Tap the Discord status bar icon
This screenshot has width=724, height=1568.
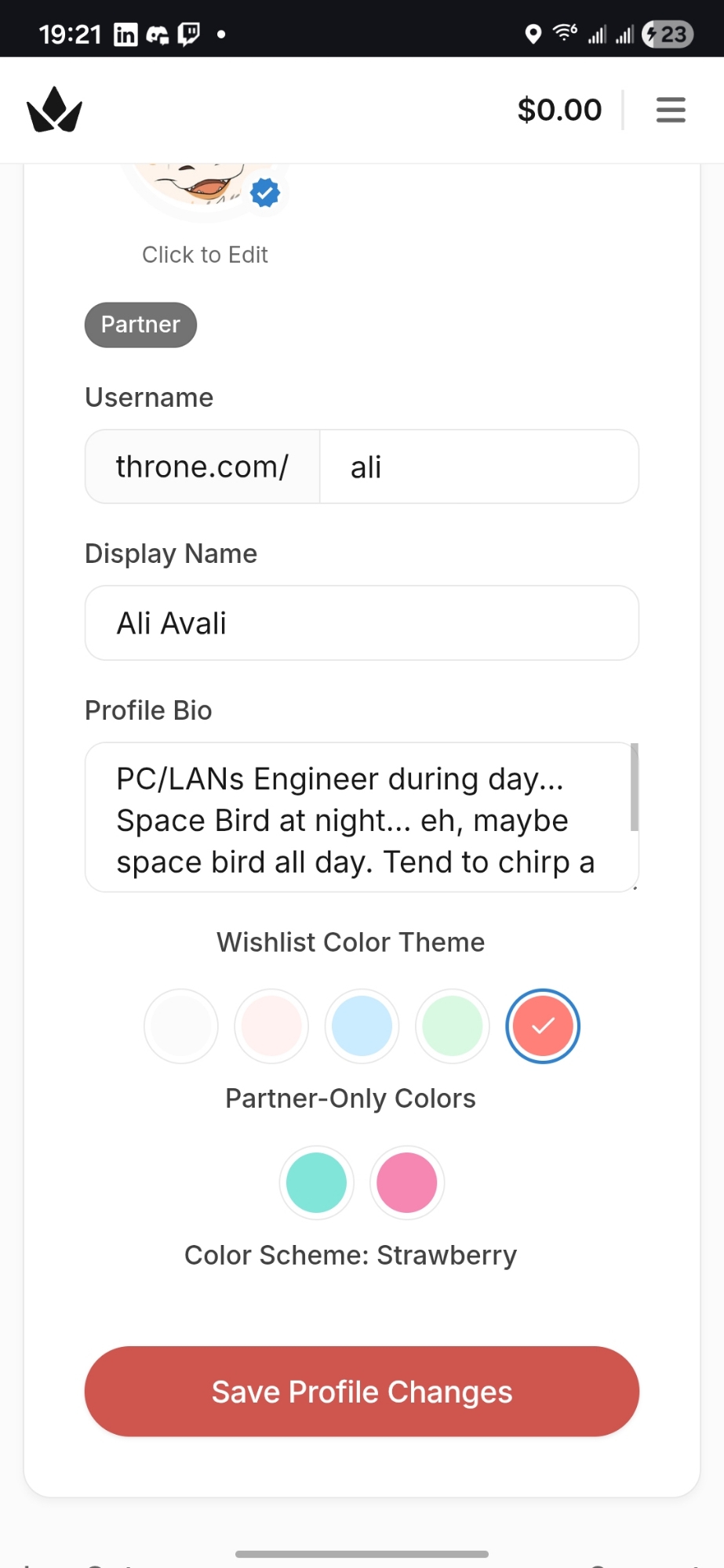point(157,34)
